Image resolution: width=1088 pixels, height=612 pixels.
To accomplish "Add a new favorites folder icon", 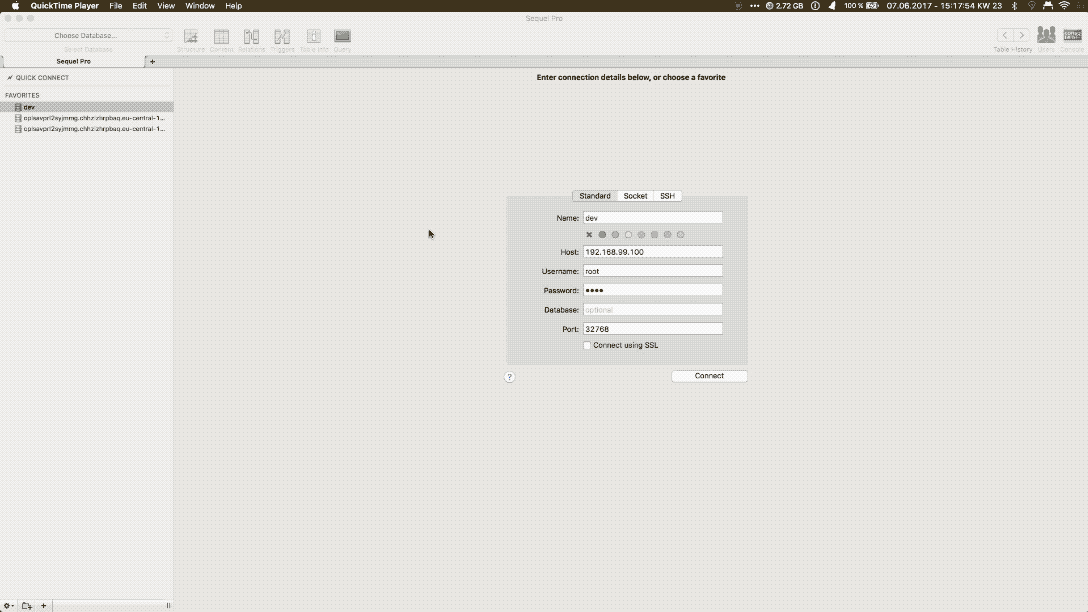I will pos(26,606).
